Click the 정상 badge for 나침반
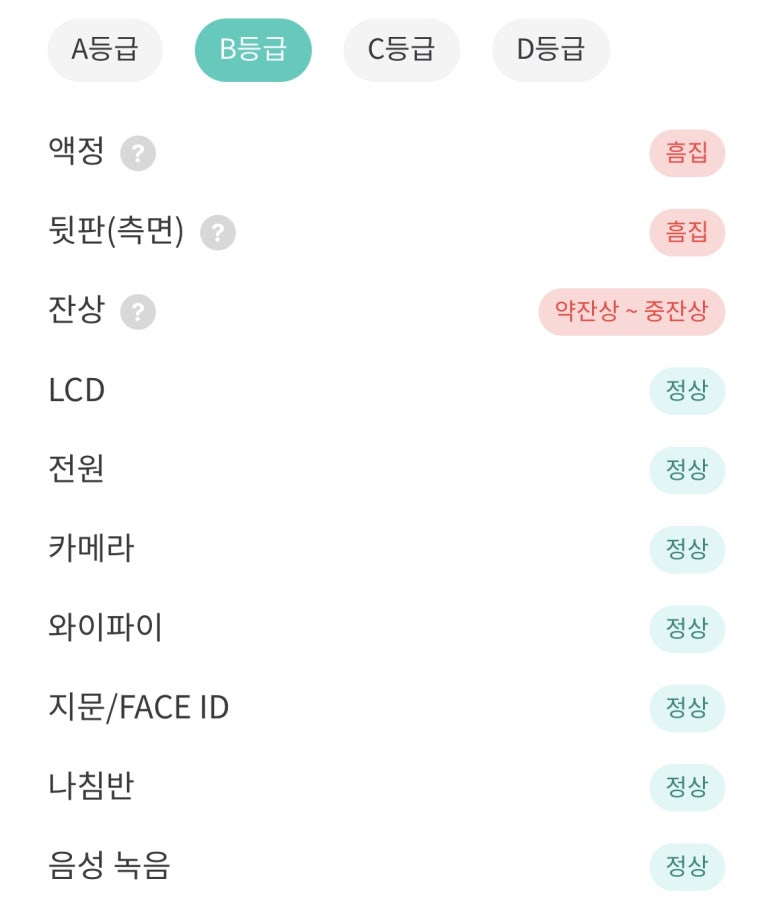This screenshot has width=773, height=918. [687, 787]
